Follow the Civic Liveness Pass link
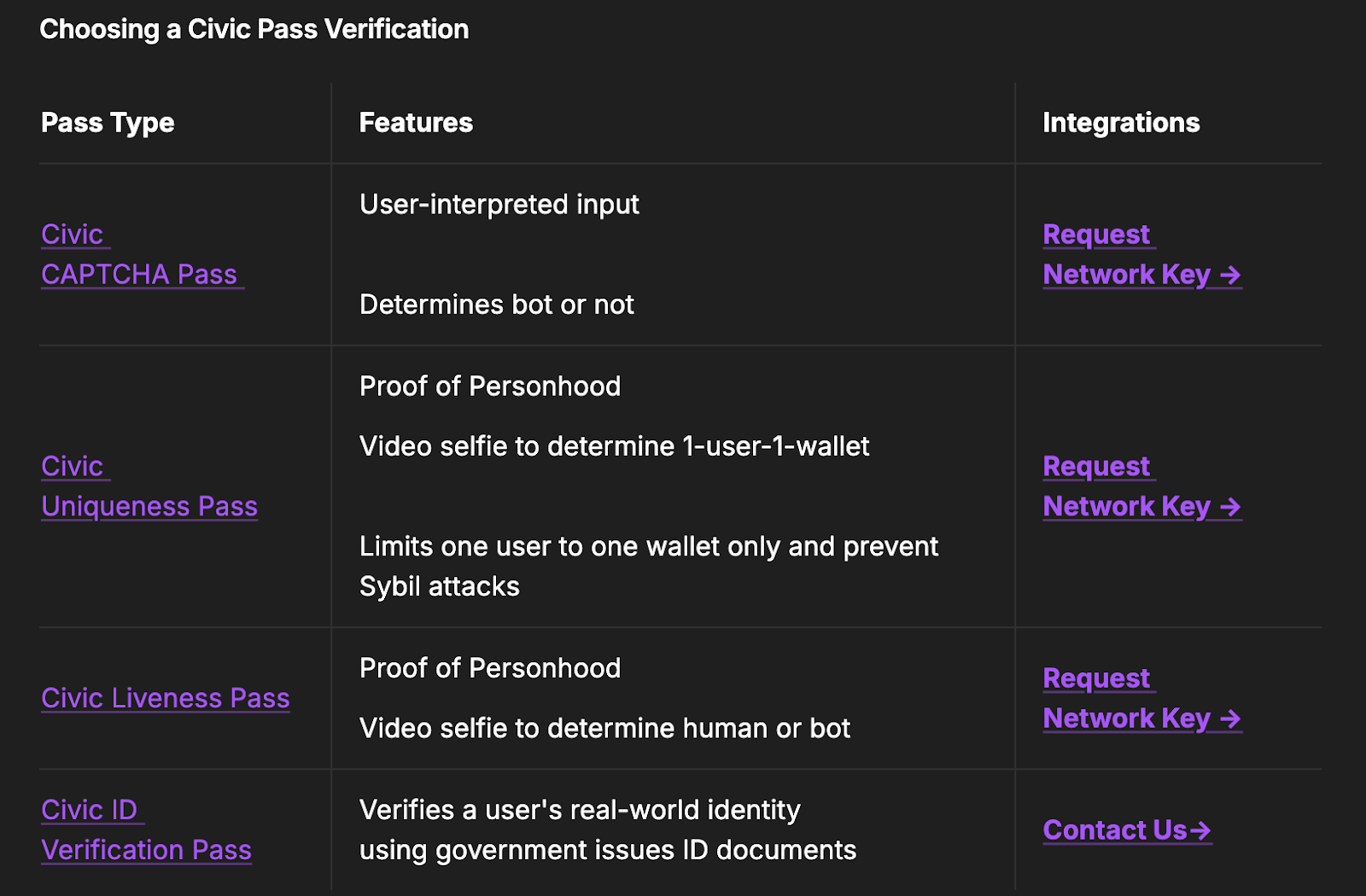 tap(166, 698)
